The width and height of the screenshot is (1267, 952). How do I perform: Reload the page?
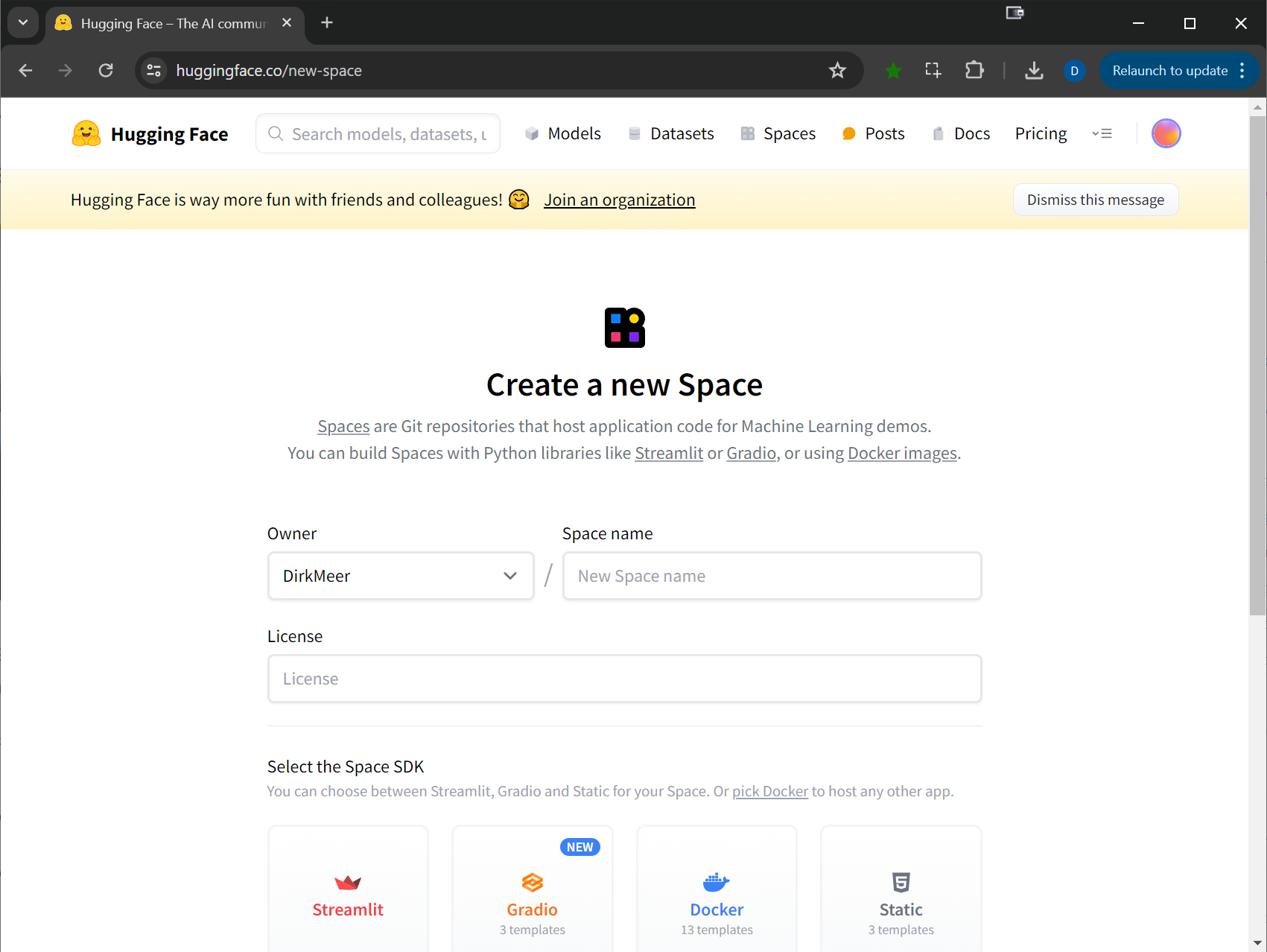(106, 71)
